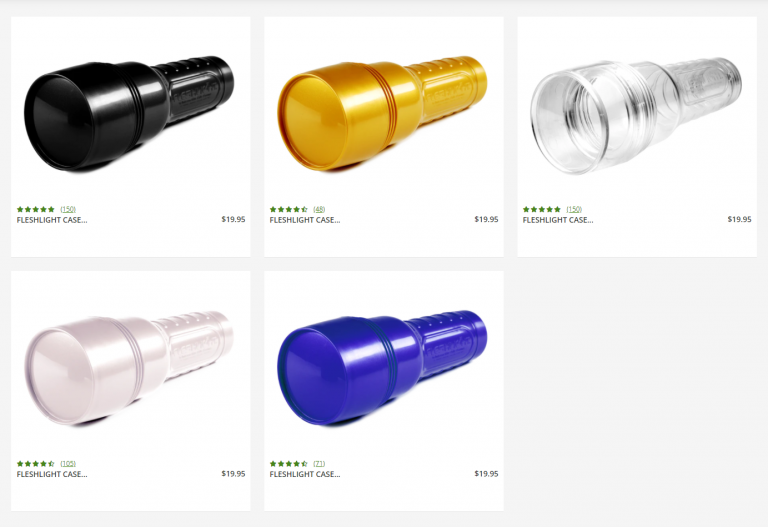Viewport: 768px width, 527px height.
Task: Open the clear case's (150) reviews link
Action: tap(574, 209)
